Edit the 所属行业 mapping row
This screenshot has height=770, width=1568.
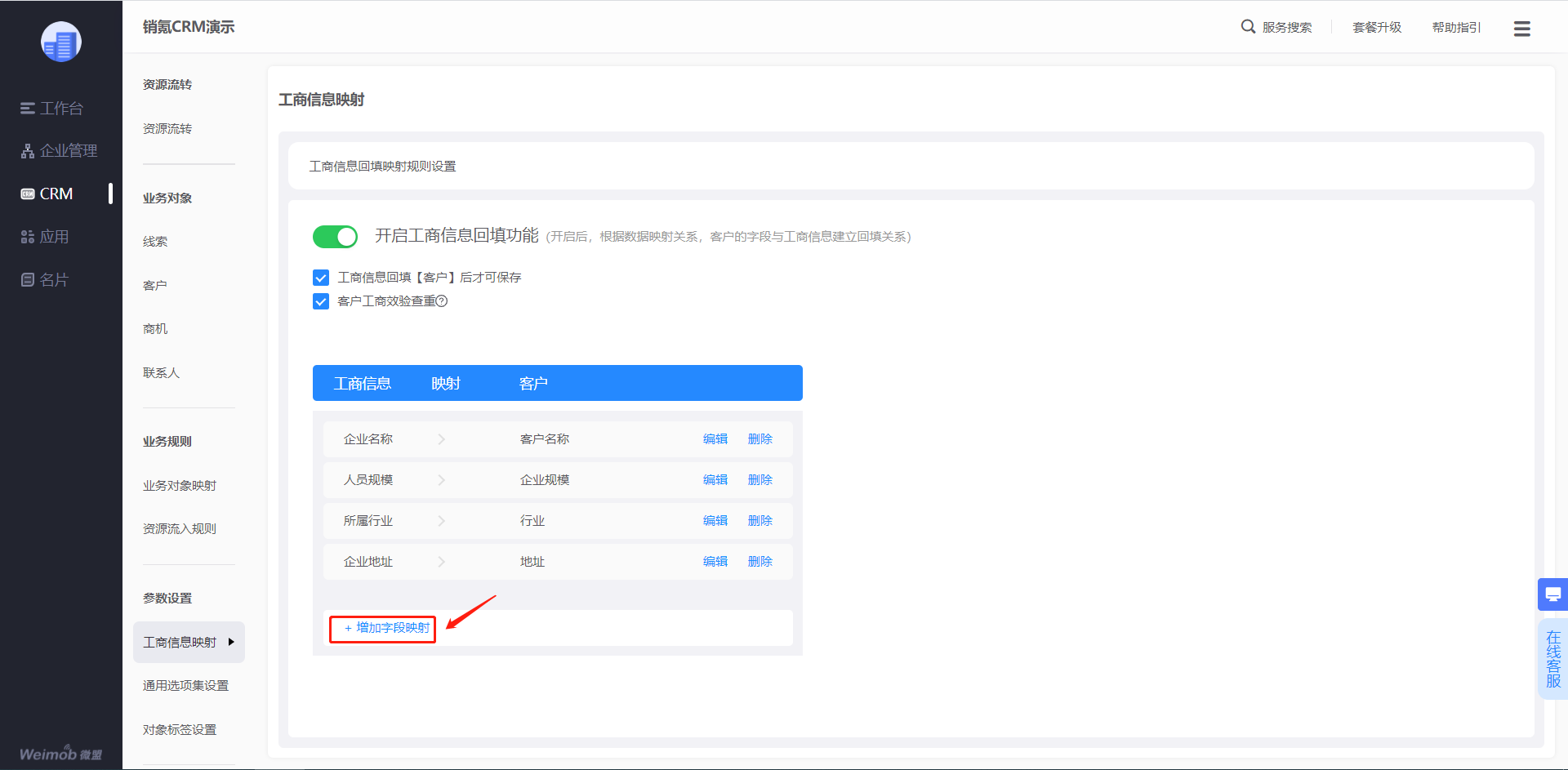[715, 521]
